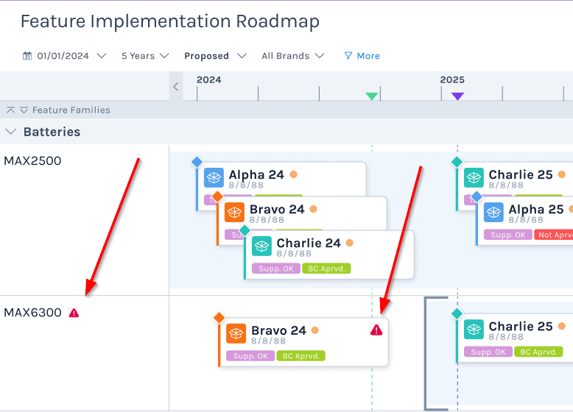
Task: Click the blue diamond marker of Alpha 25
Action: [477, 197]
